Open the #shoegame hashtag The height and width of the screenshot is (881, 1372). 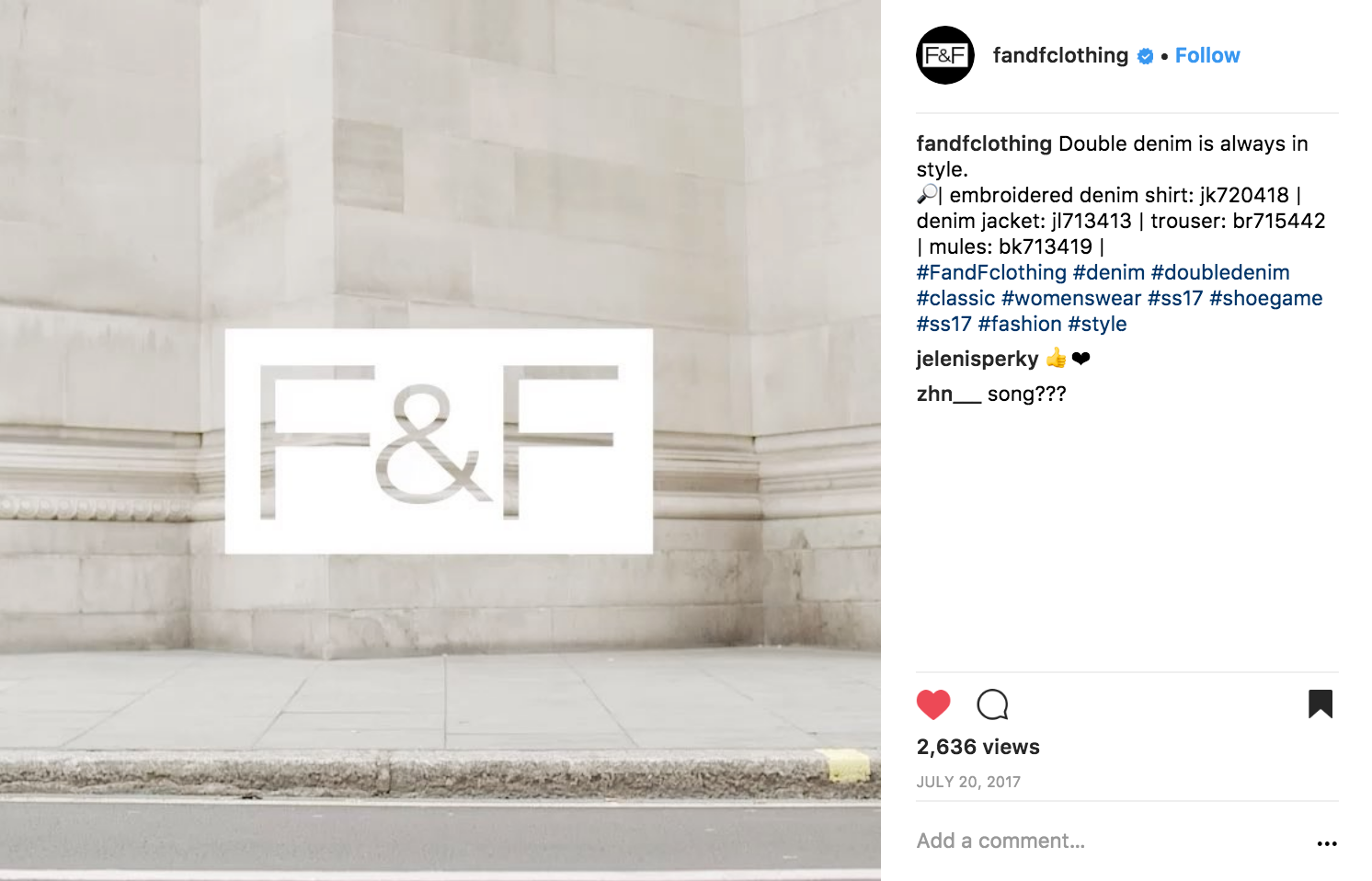click(1266, 298)
